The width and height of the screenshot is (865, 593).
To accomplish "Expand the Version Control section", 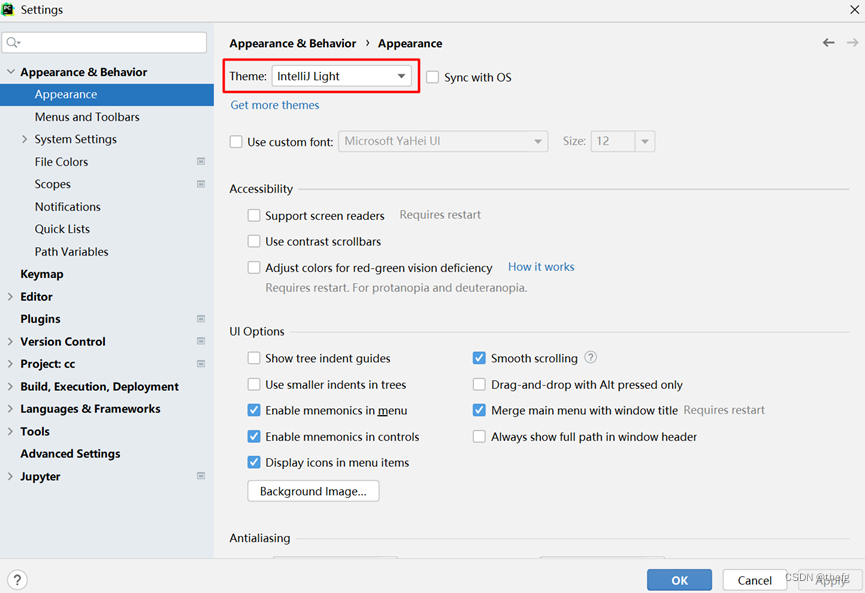I will tap(10, 341).
